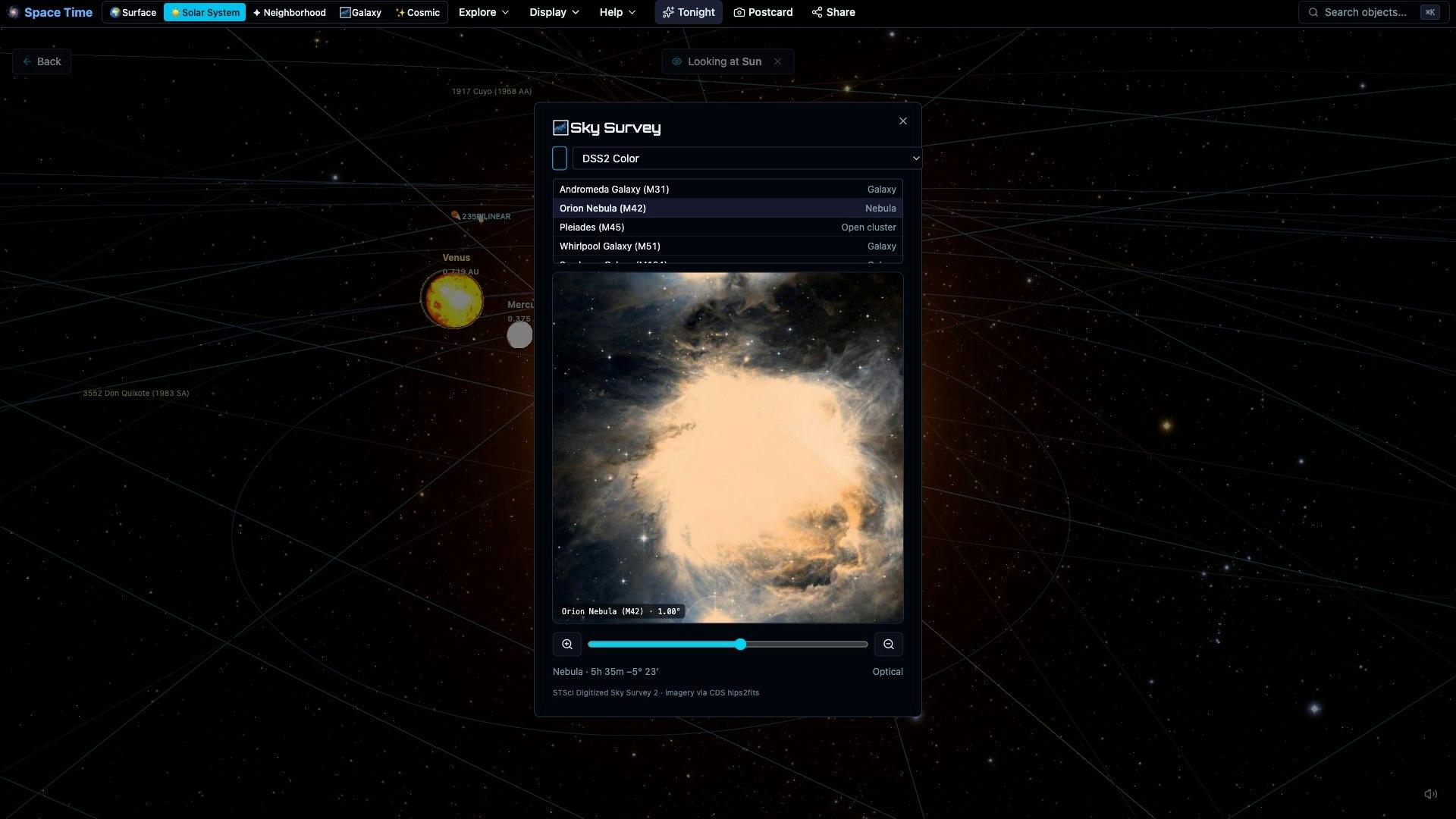This screenshot has width=1456, height=819.
Task: Go Back using the arrow button
Action: click(42, 61)
